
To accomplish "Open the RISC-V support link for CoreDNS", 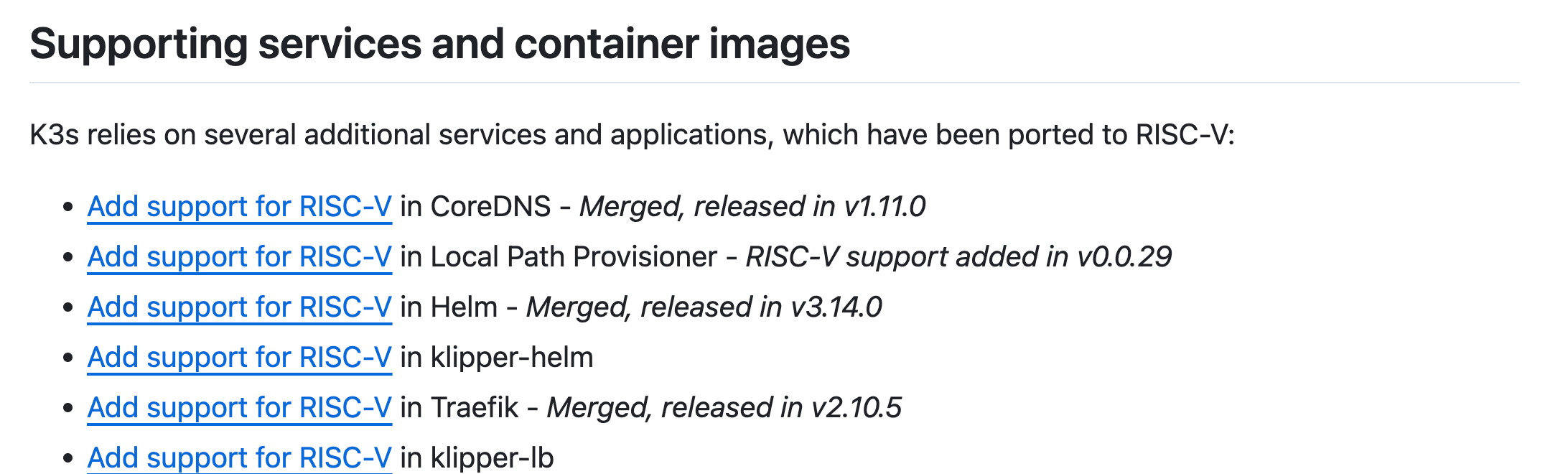I will tap(239, 207).
